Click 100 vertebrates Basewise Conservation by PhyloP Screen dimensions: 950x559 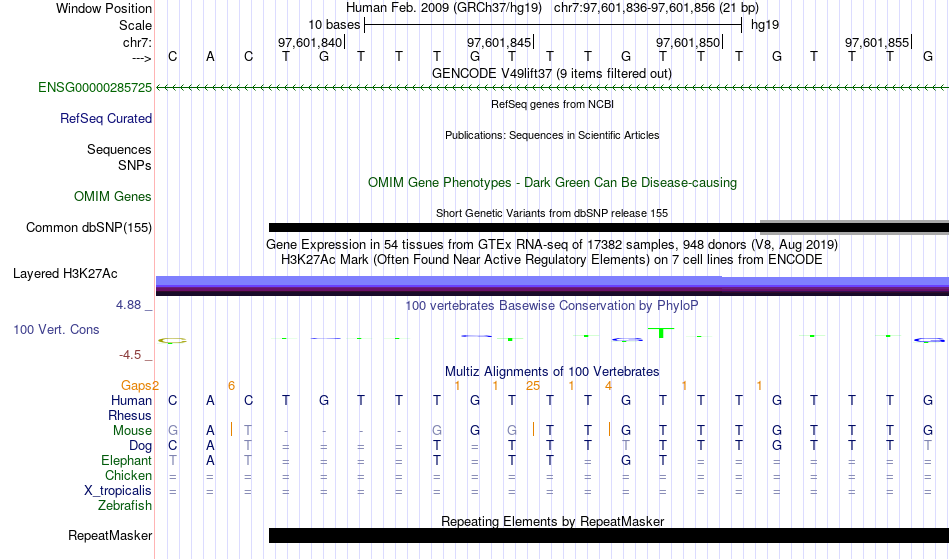552,306
